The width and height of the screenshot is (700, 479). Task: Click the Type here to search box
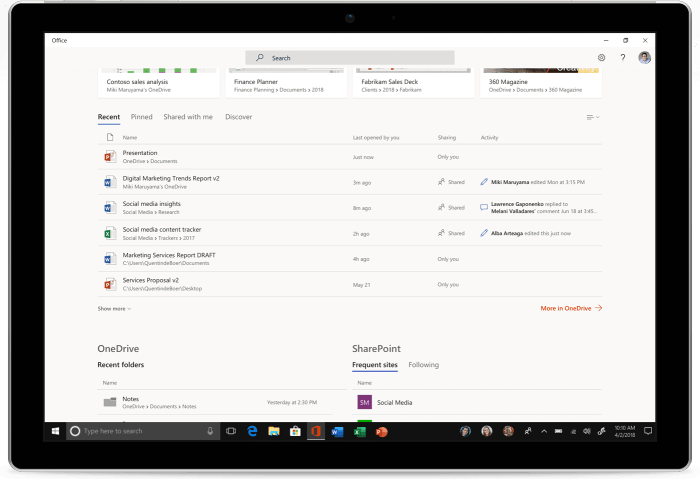coord(143,431)
